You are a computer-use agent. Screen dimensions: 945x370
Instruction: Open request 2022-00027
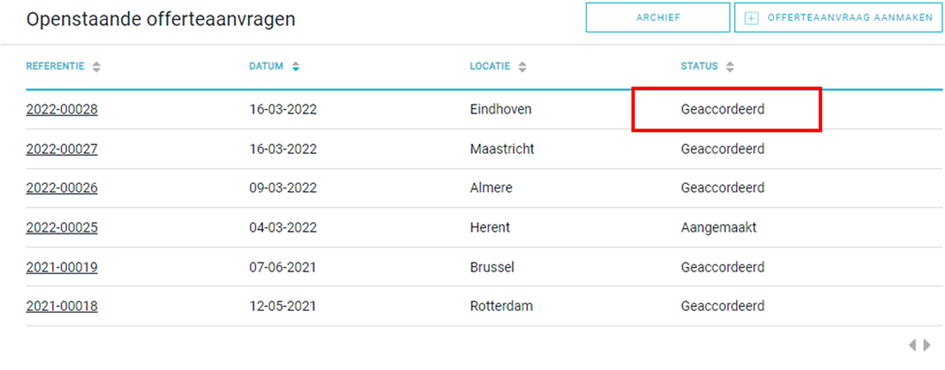coord(61,149)
